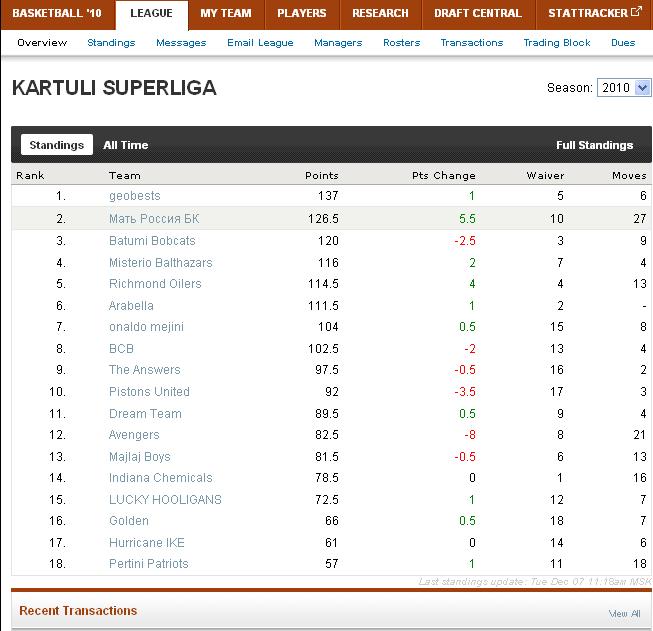653x631 pixels.
Task: Open the Messages link
Action: click(x=181, y=43)
